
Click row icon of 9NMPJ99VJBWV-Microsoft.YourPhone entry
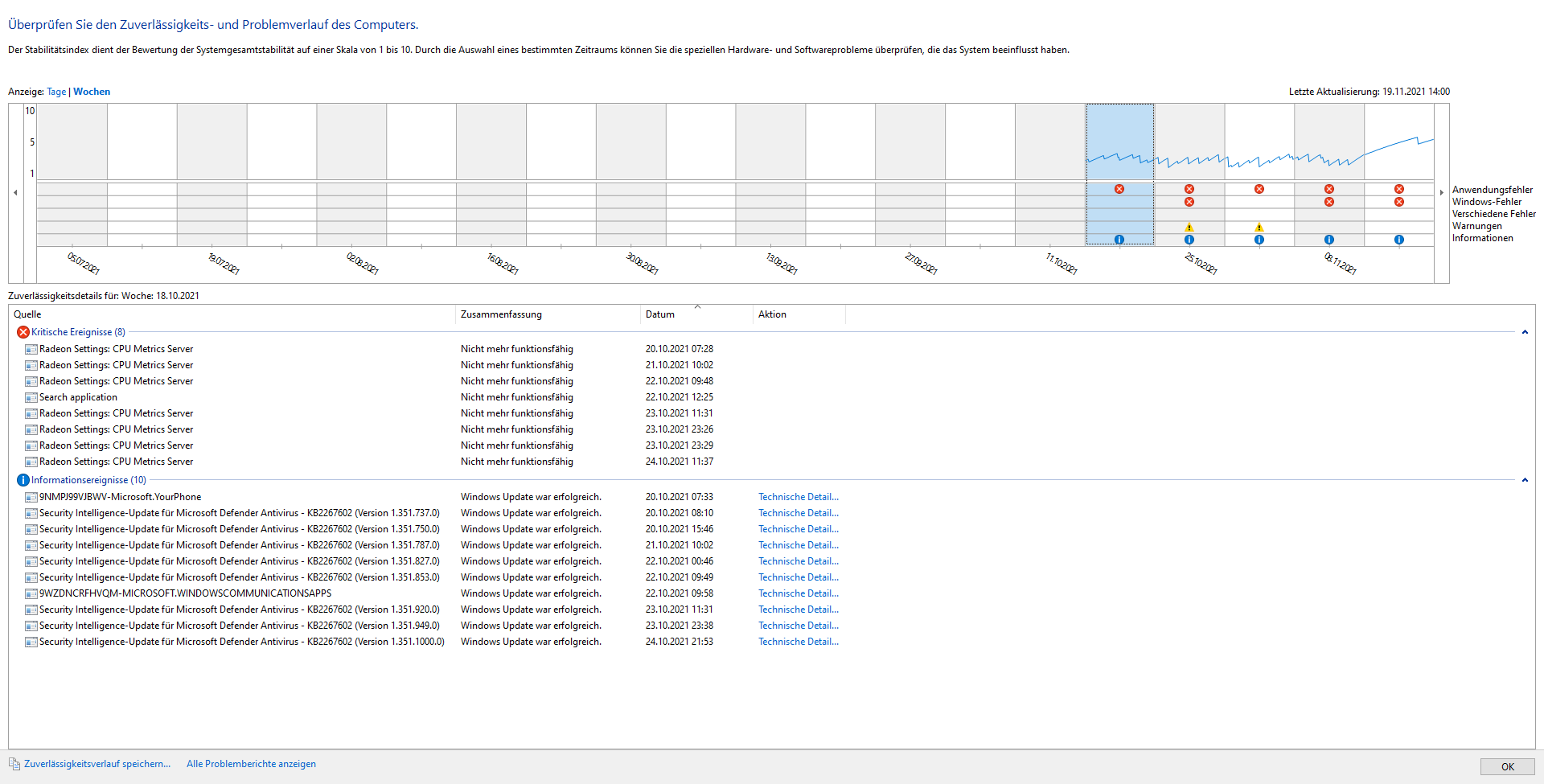[31, 497]
